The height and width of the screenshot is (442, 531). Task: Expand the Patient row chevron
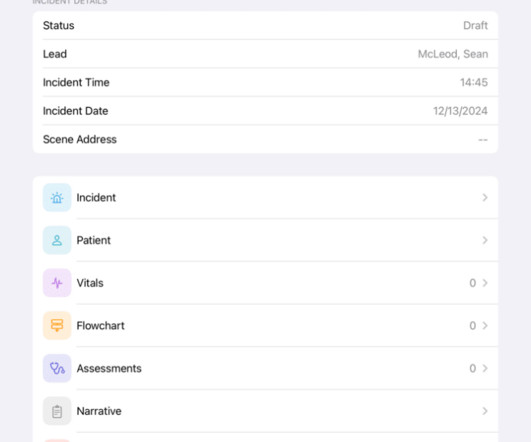coord(485,240)
